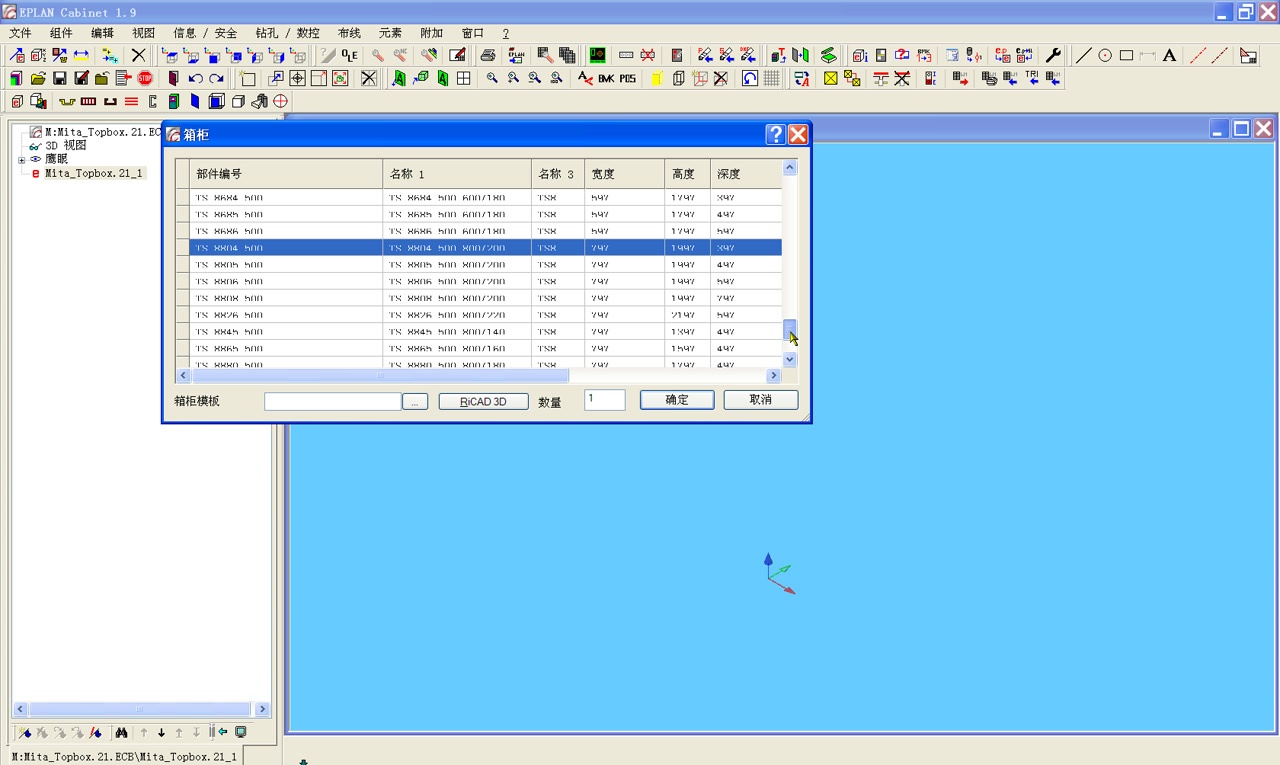Screen dimensions: 1280x765
Task: Click the red crosshair target icon
Action: 281,101
